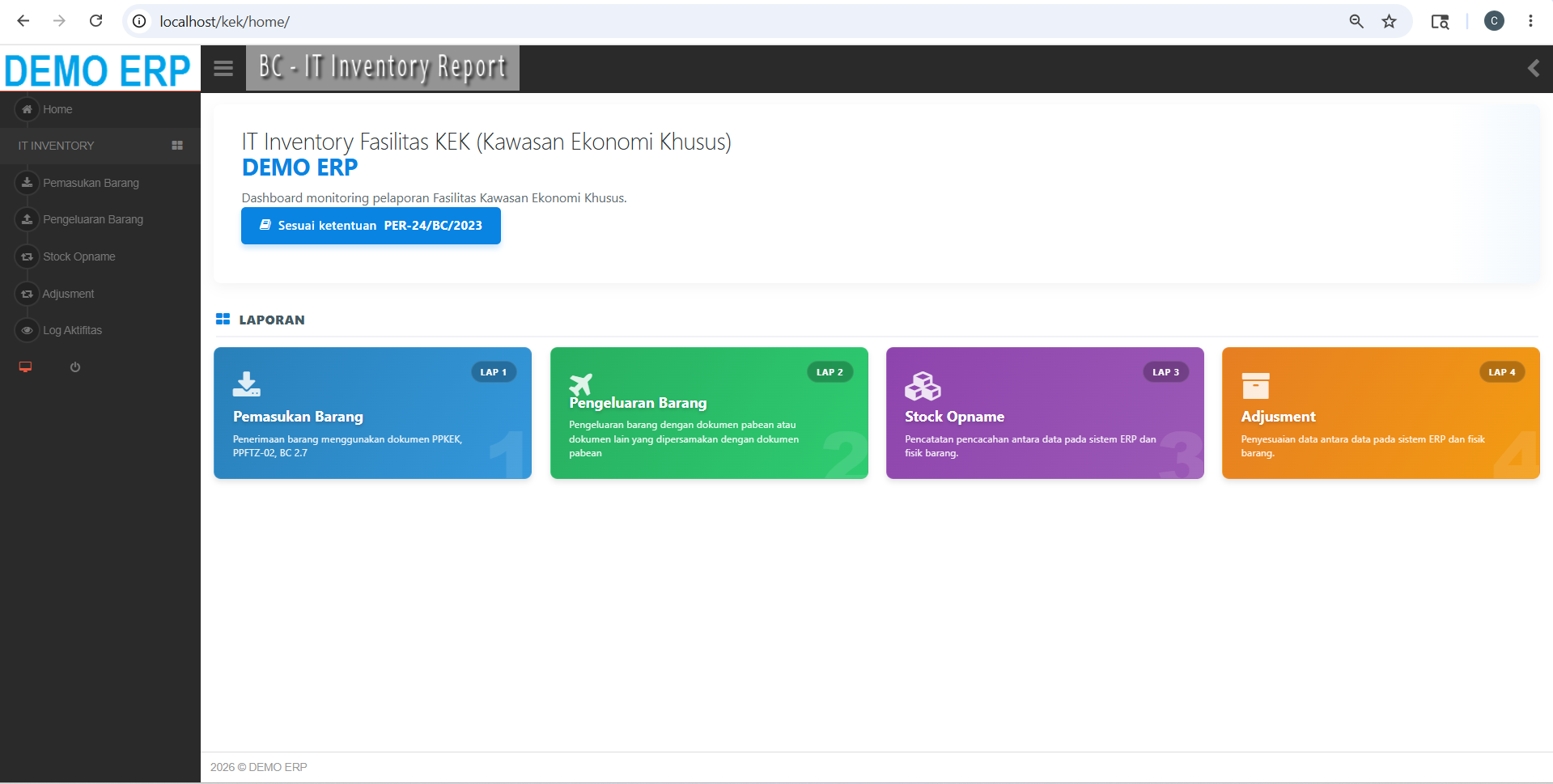The height and width of the screenshot is (784, 1553).
Task: Select Adjusment in sidebar menu
Action: (x=68, y=294)
